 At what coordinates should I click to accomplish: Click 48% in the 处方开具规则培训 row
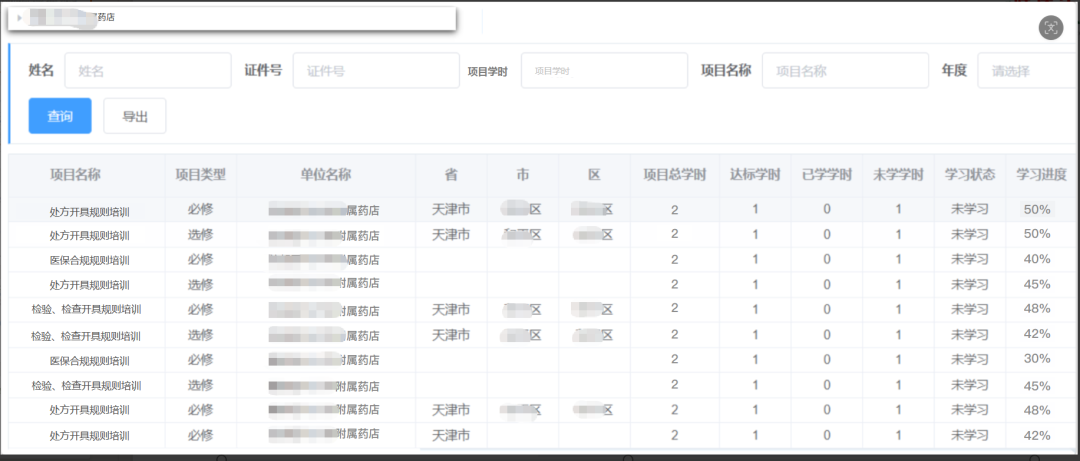coord(1037,410)
